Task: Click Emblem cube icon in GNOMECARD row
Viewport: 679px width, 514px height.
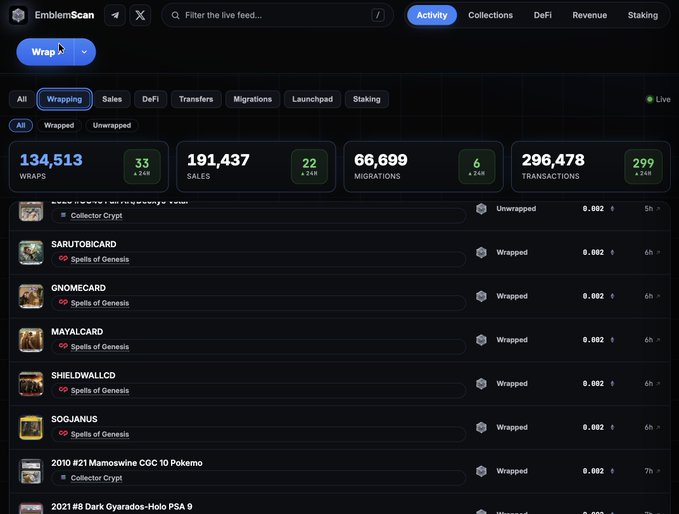Action: 481,296
